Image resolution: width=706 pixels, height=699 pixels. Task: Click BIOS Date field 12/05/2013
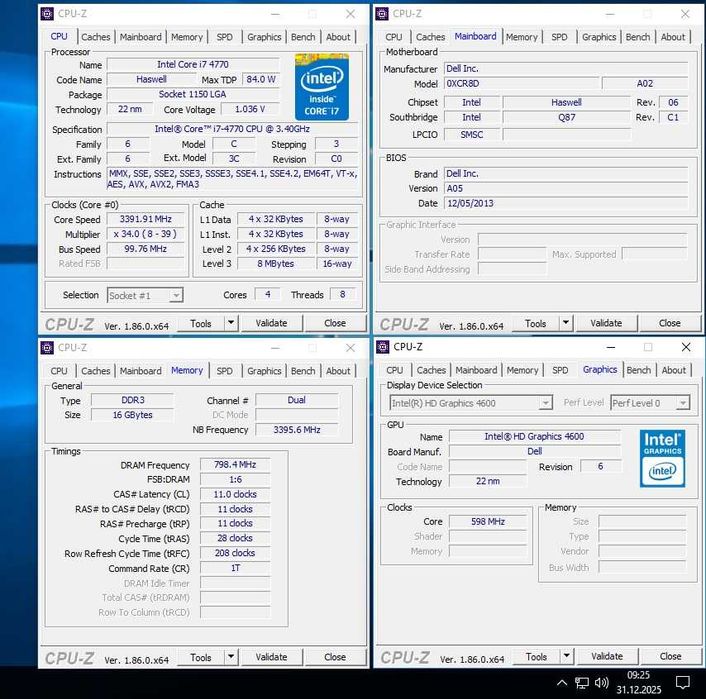566,203
